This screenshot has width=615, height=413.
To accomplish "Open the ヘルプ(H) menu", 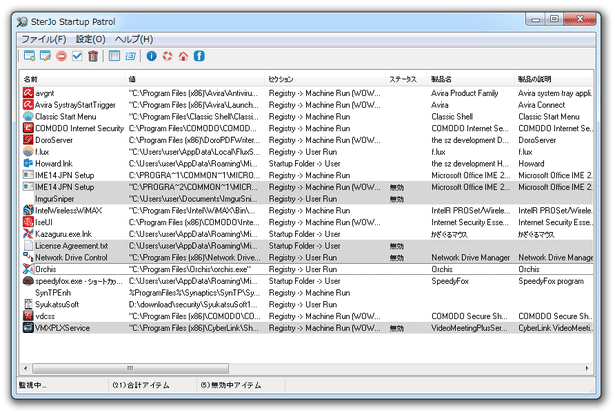I will point(134,39).
